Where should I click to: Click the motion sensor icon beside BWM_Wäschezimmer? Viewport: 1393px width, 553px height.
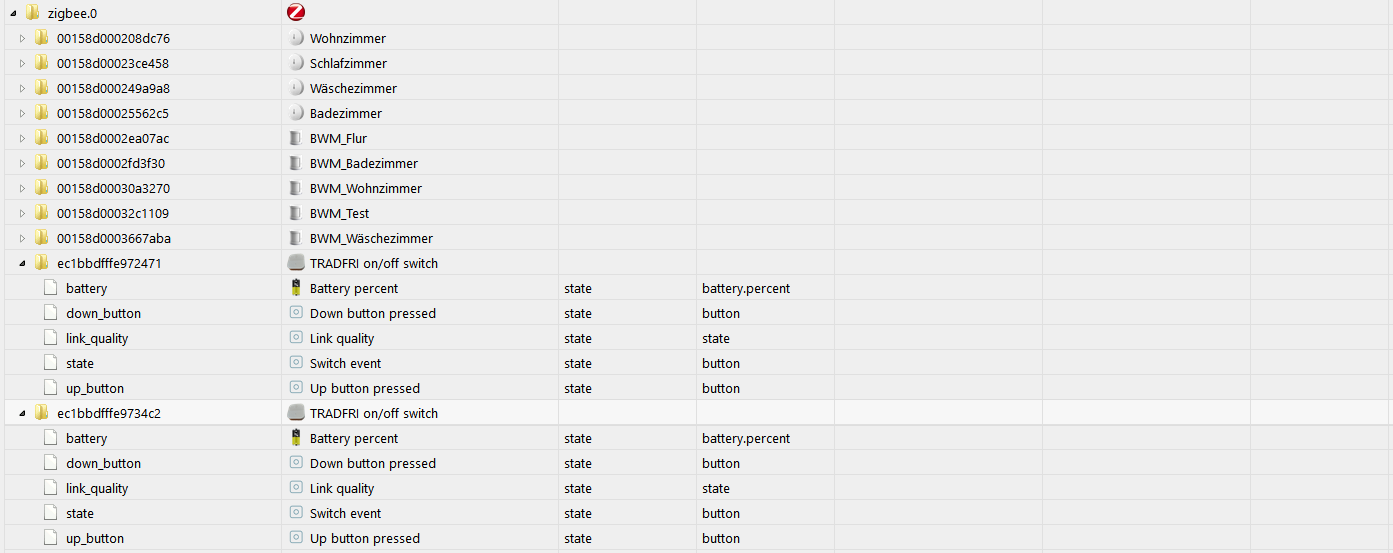click(295, 238)
